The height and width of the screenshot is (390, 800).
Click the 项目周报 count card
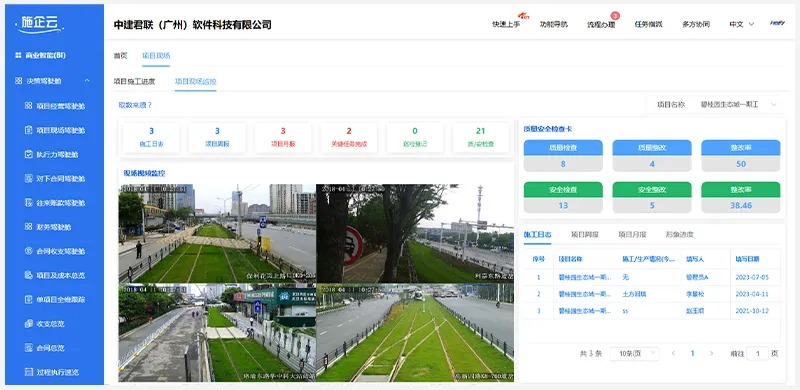point(217,137)
